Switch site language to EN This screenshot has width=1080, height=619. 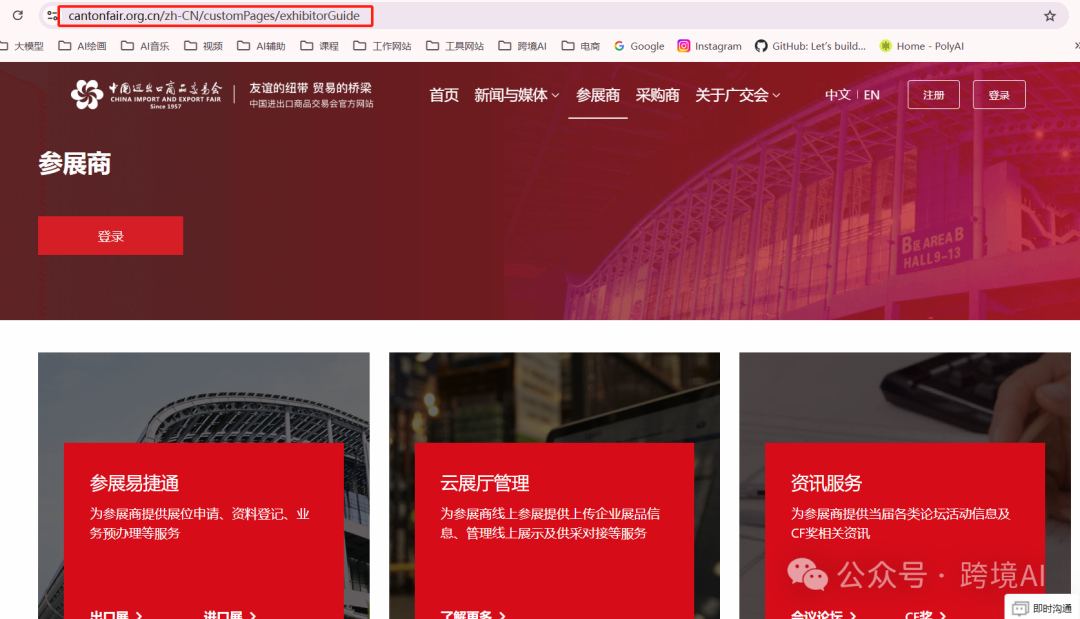click(871, 95)
